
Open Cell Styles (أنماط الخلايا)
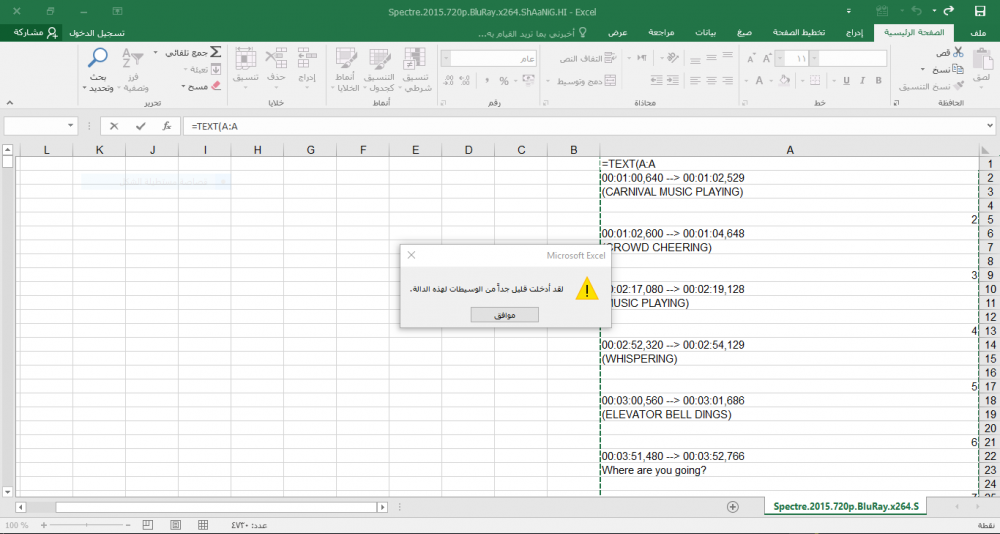tap(346, 70)
